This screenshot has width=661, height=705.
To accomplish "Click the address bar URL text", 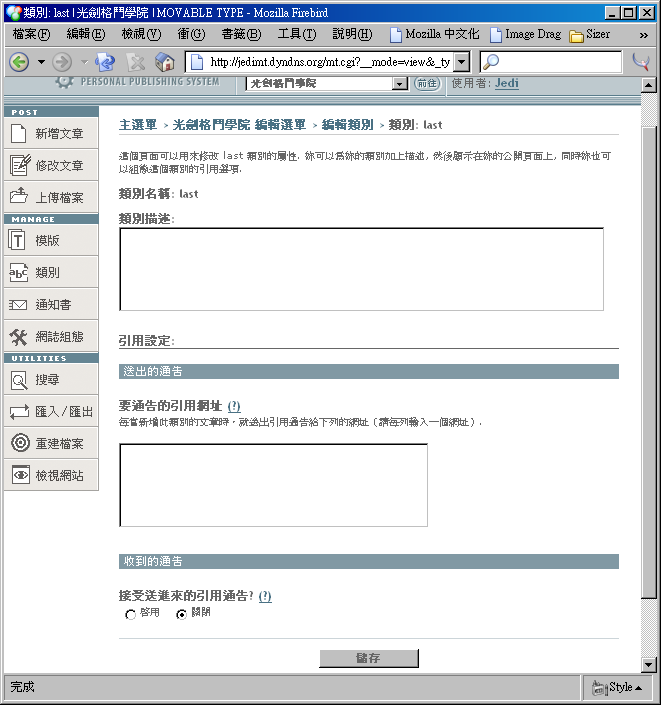I will (330, 62).
